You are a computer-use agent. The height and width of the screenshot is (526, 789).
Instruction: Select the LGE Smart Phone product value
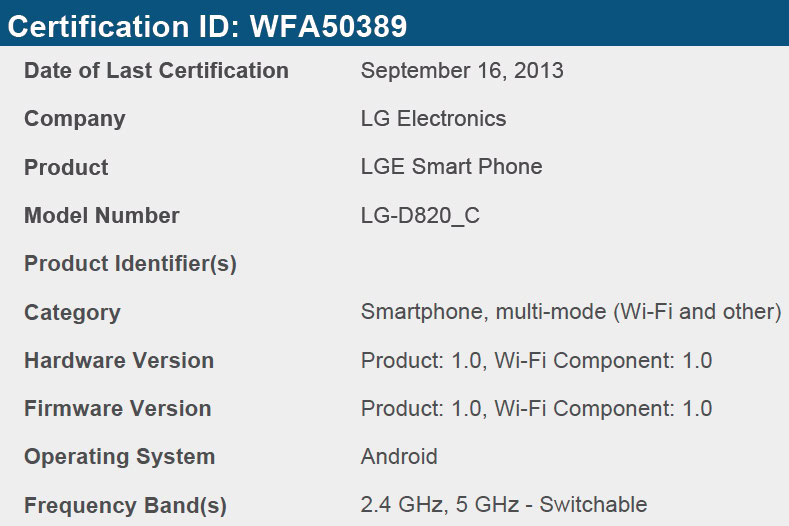451,167
